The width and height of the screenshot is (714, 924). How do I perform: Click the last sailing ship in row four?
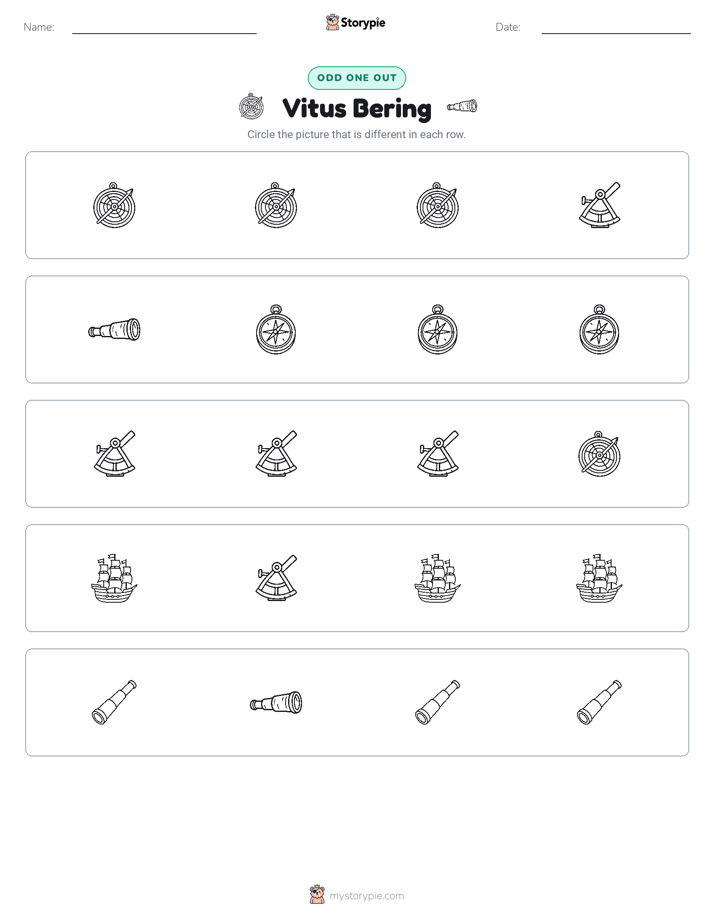point(599,578)
